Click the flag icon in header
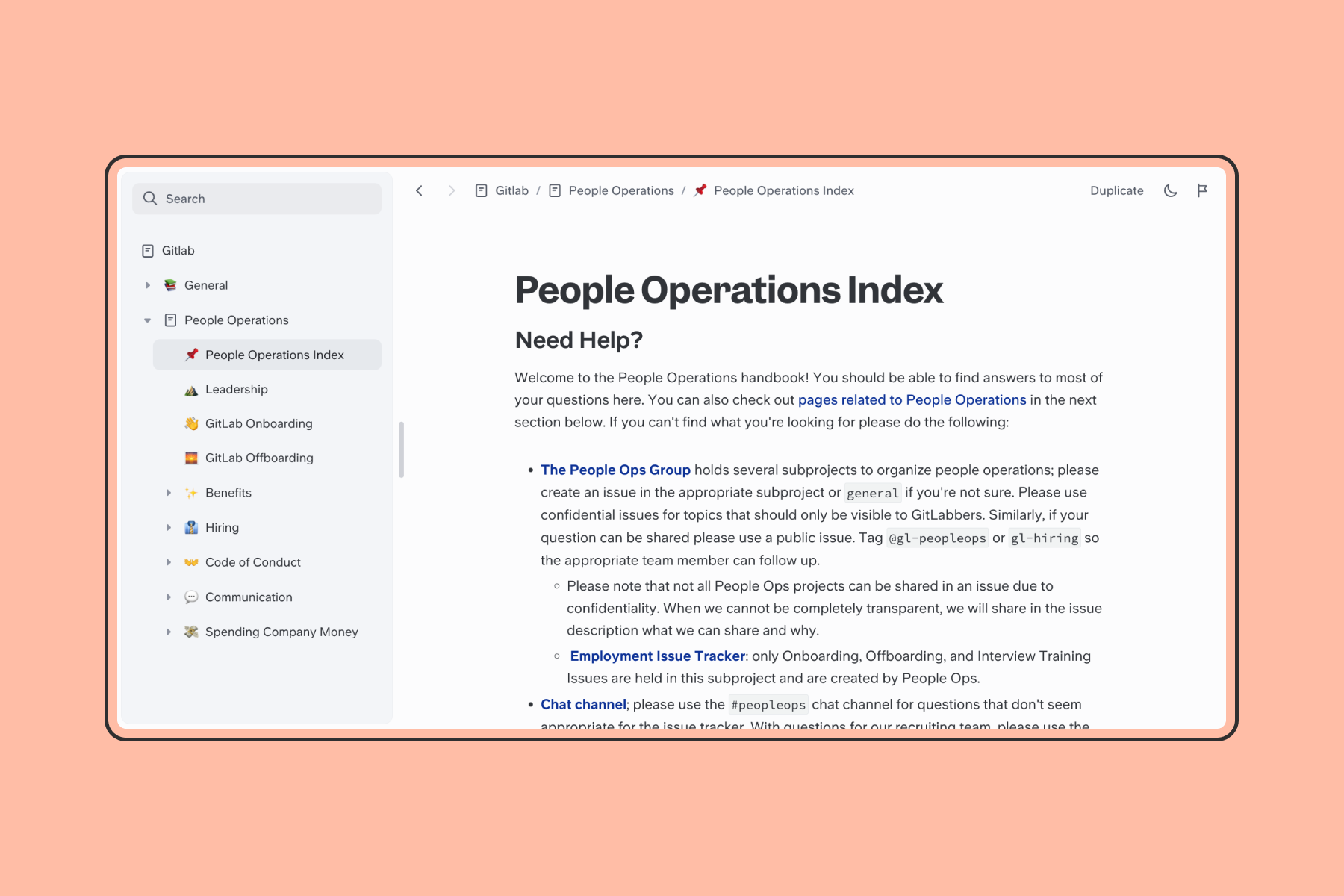The height and width of the screenshot is (896, 1344). [x=1202, y=191]
